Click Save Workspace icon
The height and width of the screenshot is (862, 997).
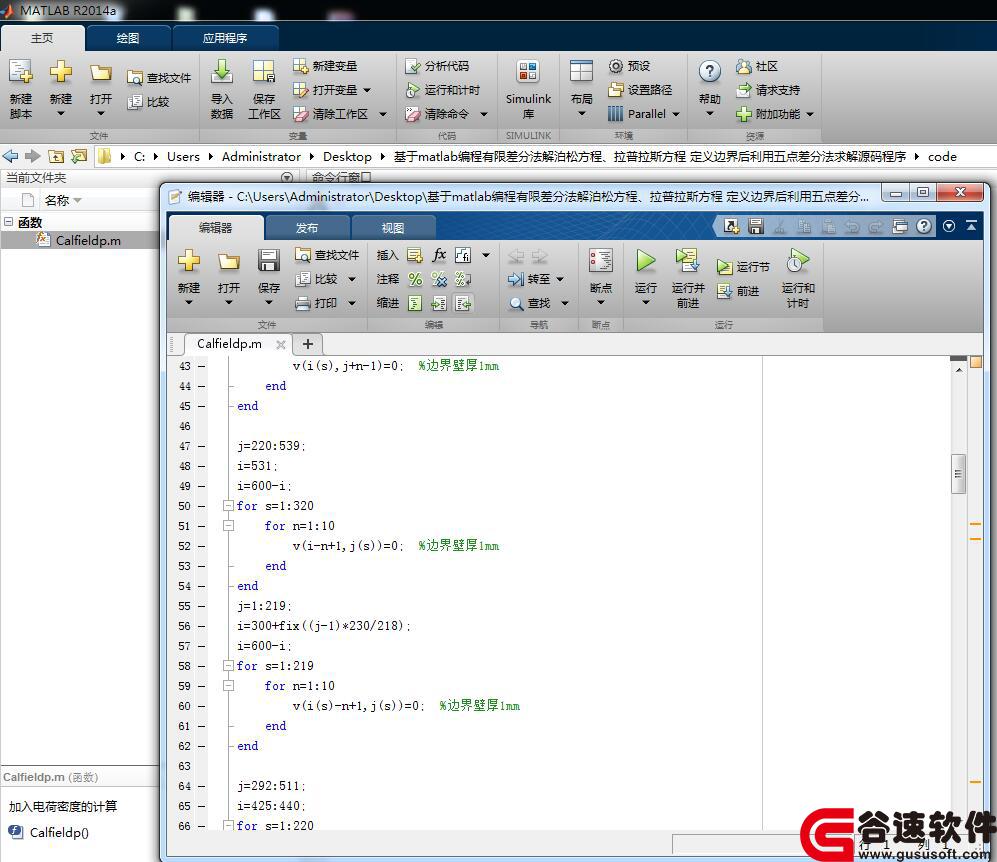pyautogui.click(x=264, y=72)
